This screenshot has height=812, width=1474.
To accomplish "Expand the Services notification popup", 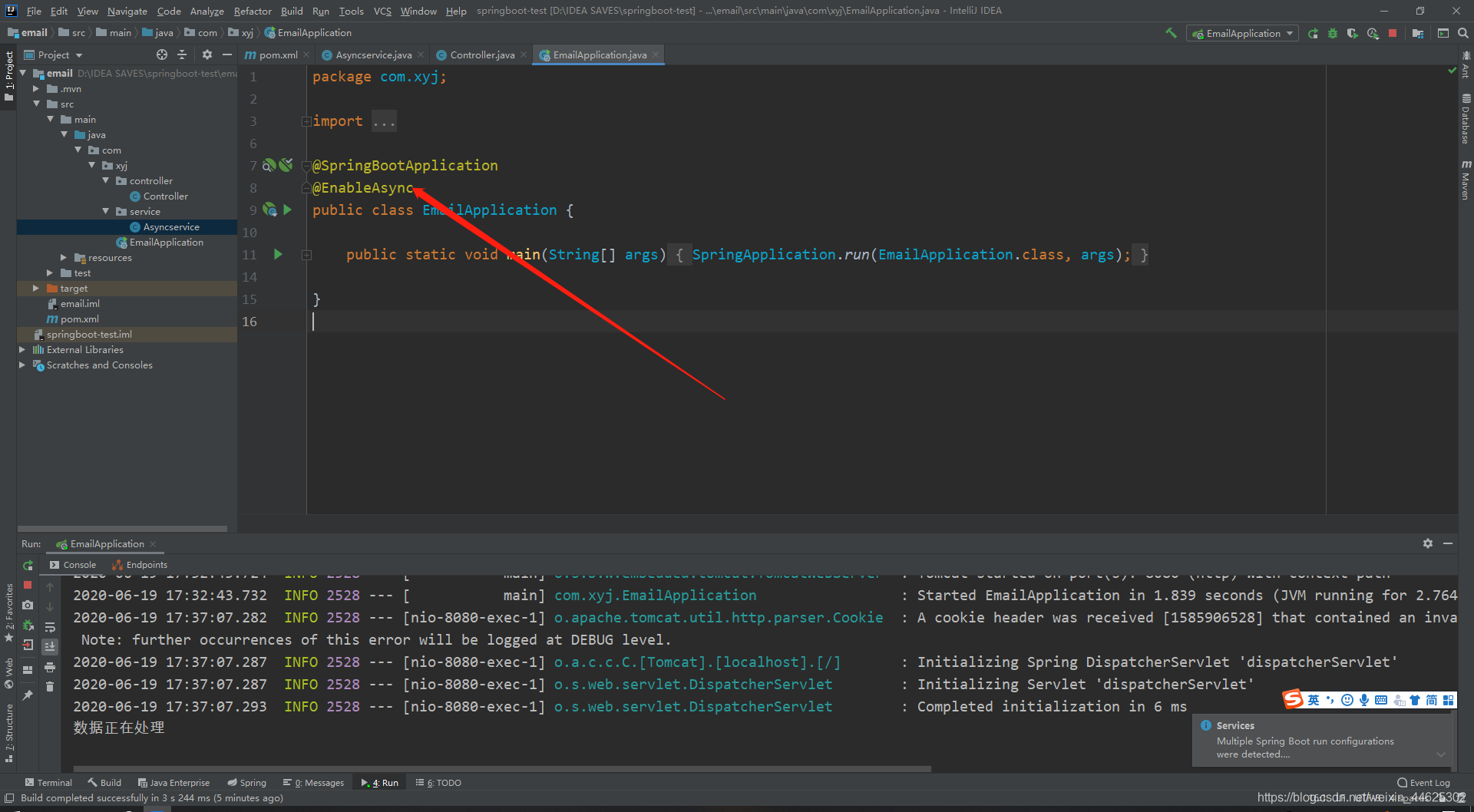I will pos(1441,754).
